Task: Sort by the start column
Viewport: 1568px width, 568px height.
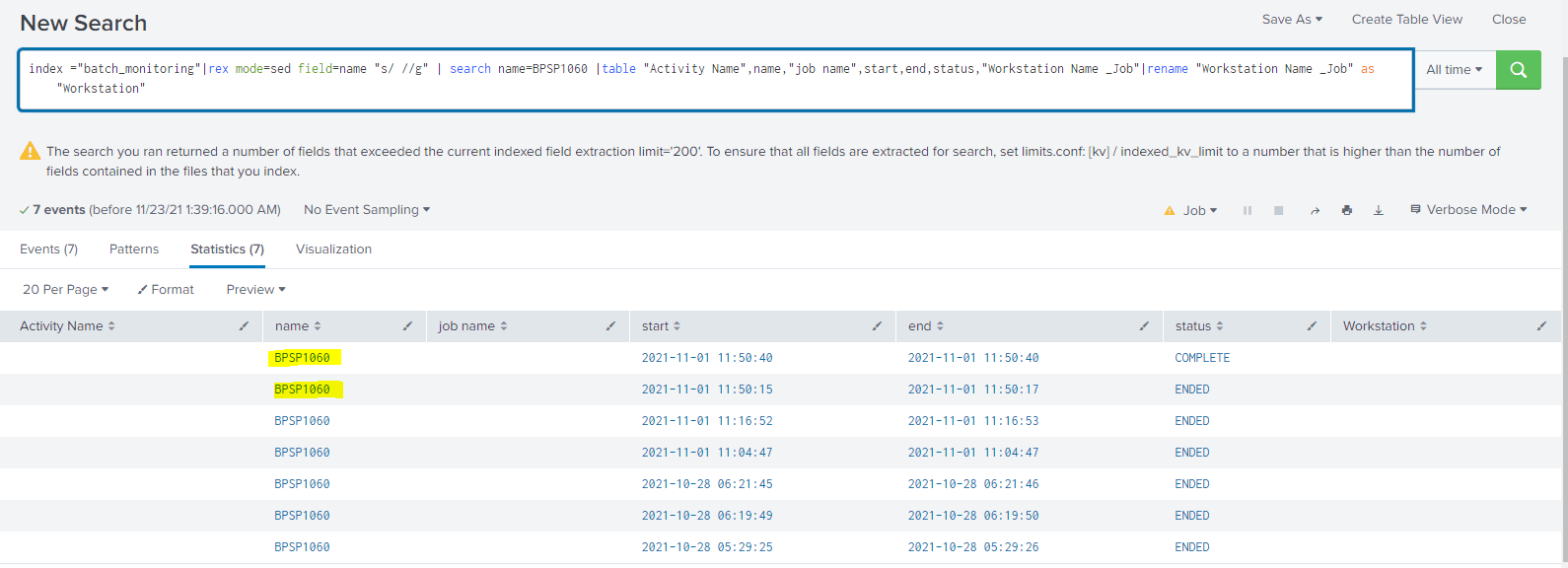Action: click(661, 326)
